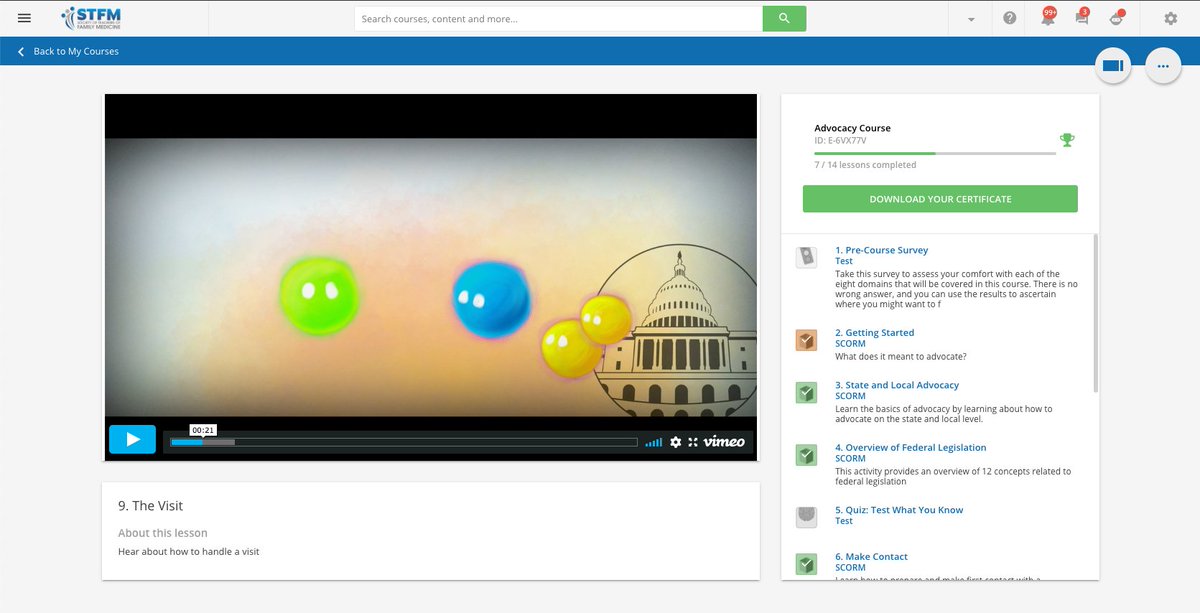
Task: Open the help question mark icon
Action: coord(1010,18)
